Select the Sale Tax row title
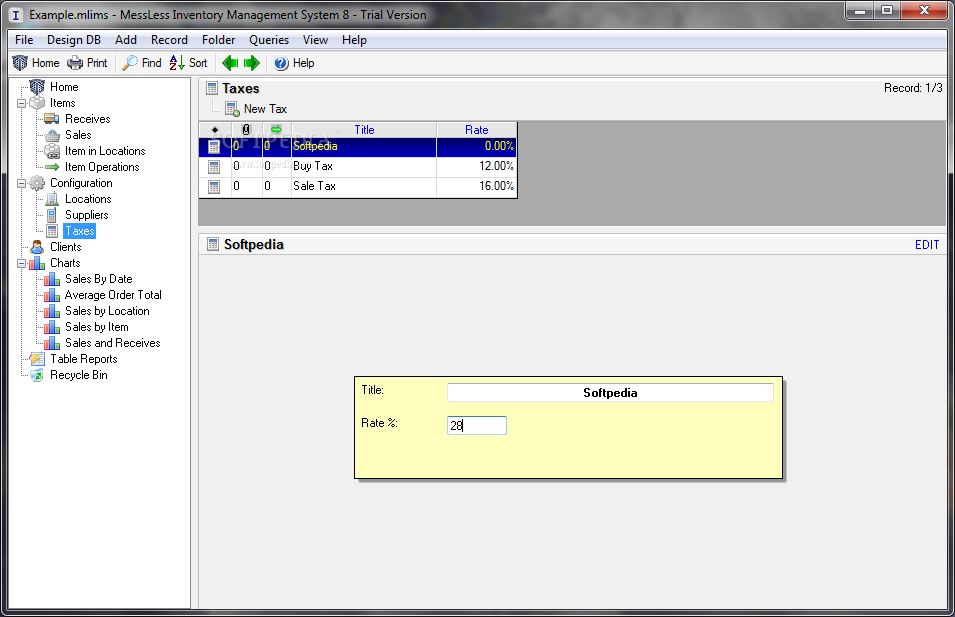The height and width of the screenshot is (617, 955). point(314,186)
